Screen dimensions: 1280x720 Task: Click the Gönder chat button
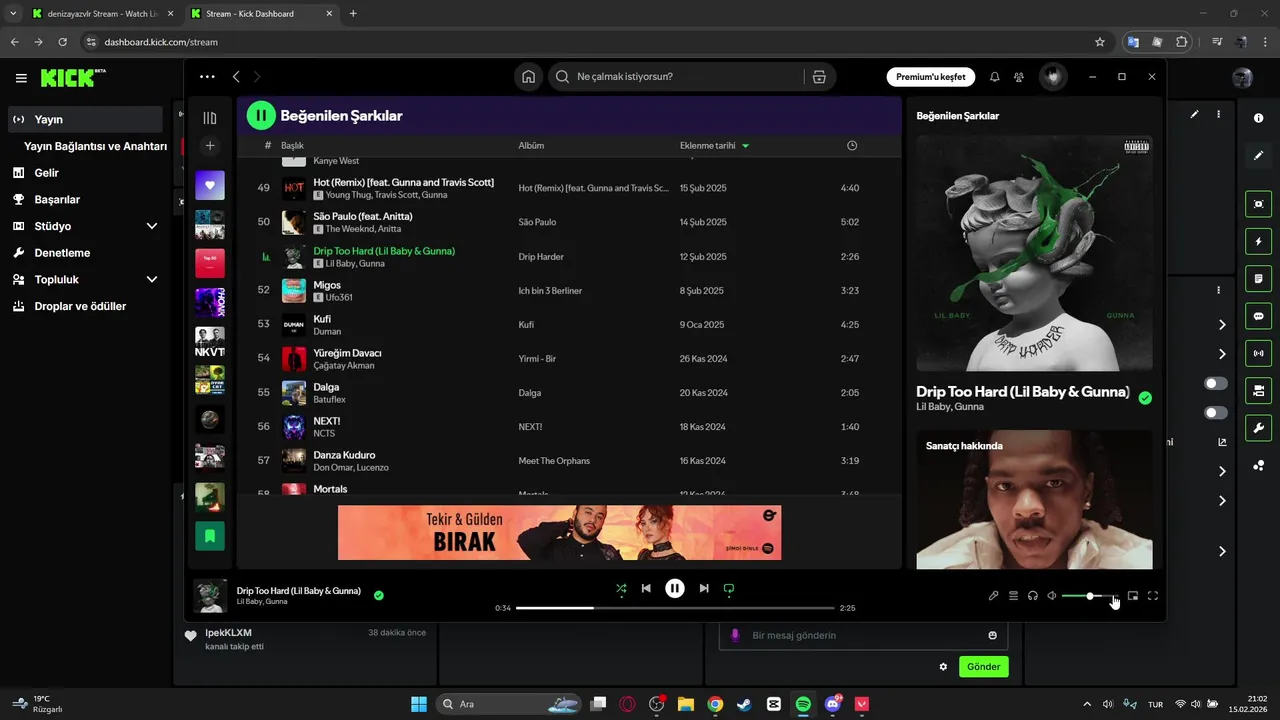tap(984, 666)
